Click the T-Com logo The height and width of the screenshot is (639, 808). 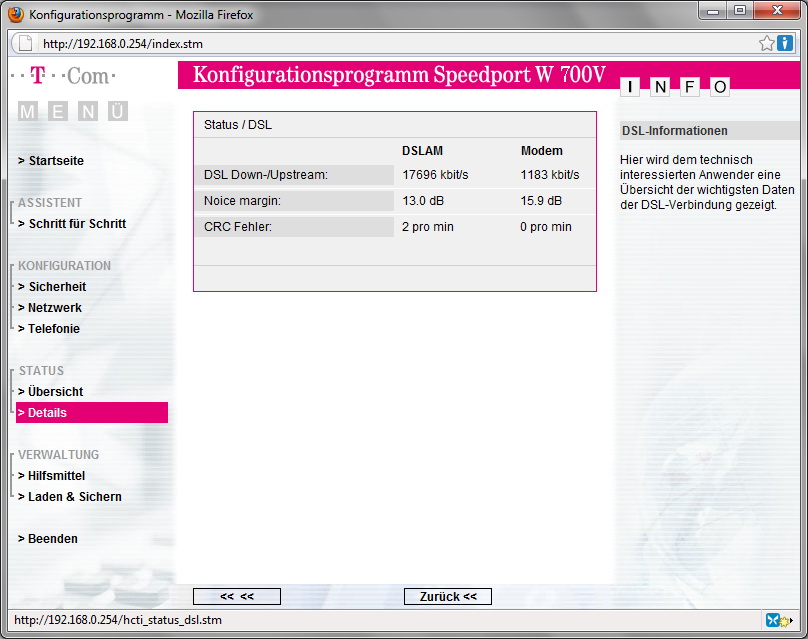pos(63,76)
